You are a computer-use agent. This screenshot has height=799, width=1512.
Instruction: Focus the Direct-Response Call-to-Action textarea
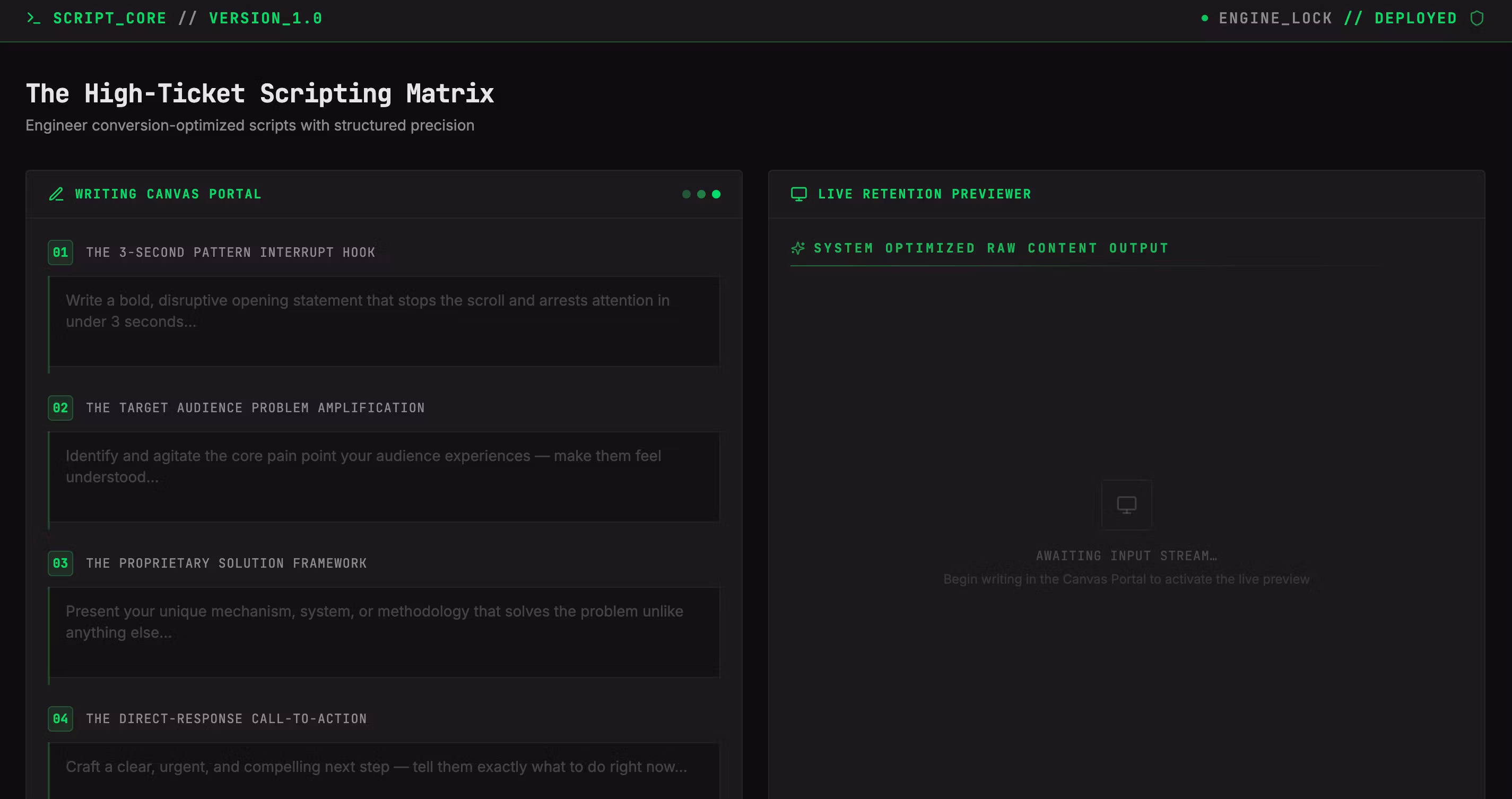tap(385, 771)
